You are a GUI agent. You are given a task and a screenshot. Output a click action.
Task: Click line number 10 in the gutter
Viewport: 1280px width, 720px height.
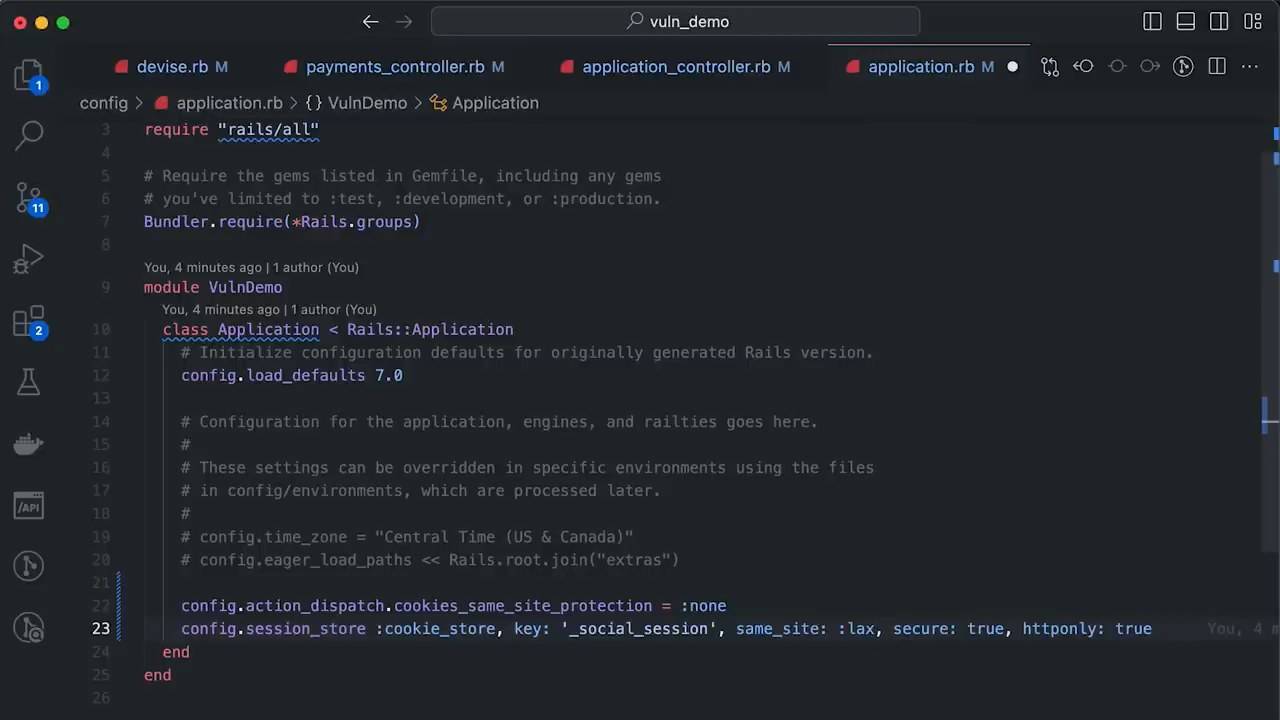click(101, 330)
